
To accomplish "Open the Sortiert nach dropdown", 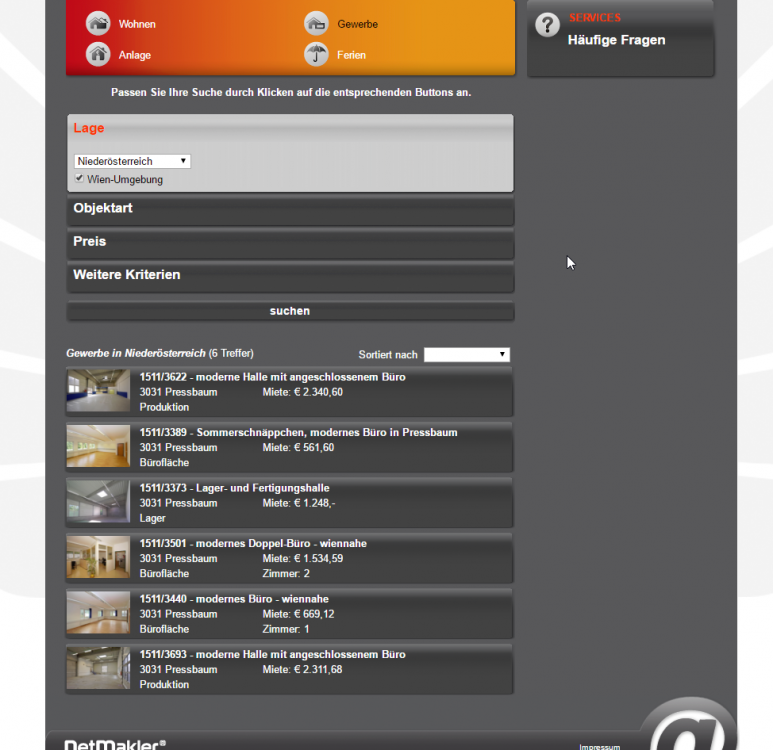I will coord(466,354).
